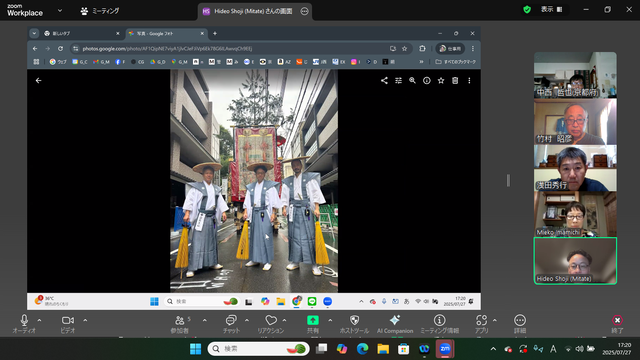Expand the arrow next to アプリ
The width and height of the screenshot is (640, 360).
[494, 320]
